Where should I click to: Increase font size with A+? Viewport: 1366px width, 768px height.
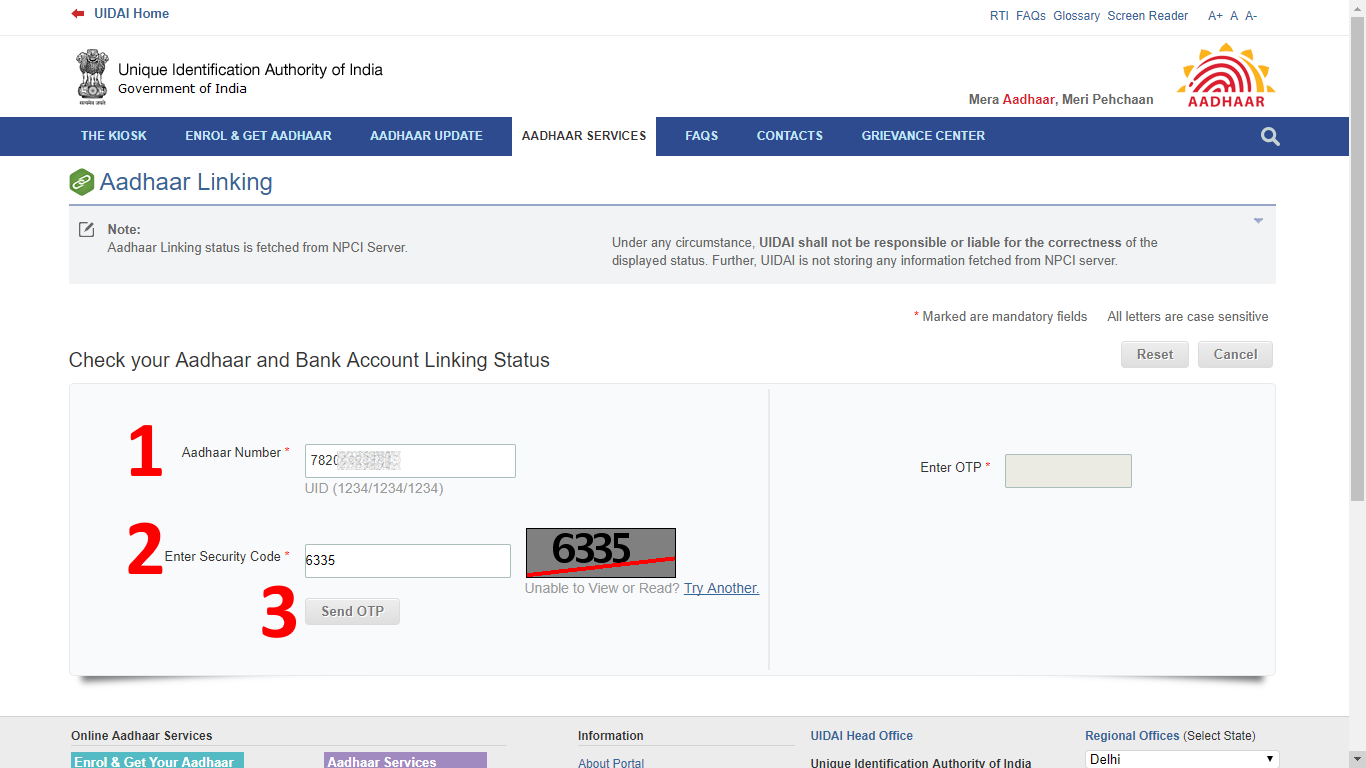(x=1215, y=16)
